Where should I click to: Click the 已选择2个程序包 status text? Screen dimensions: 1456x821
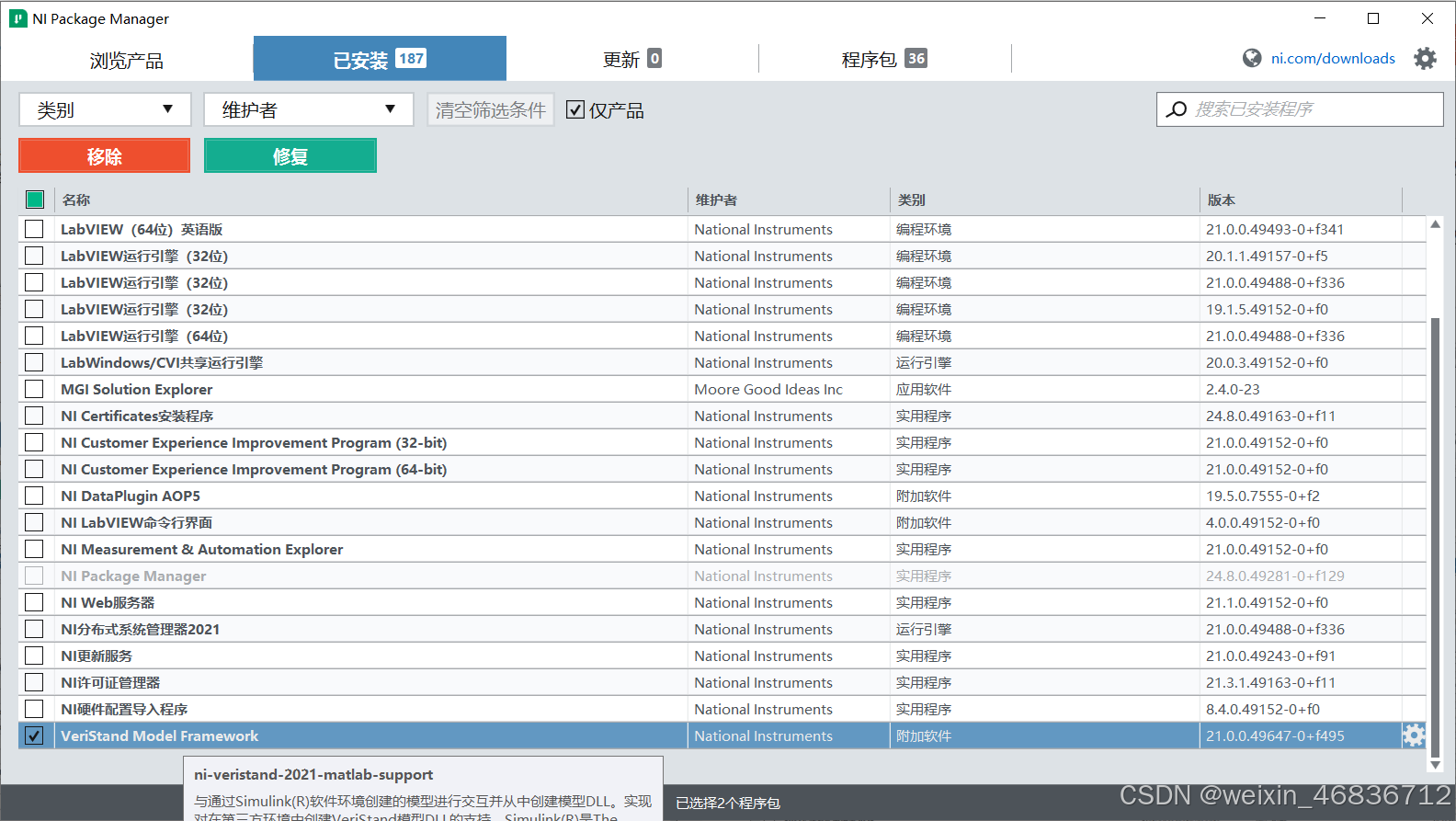(x=728, y=803)
